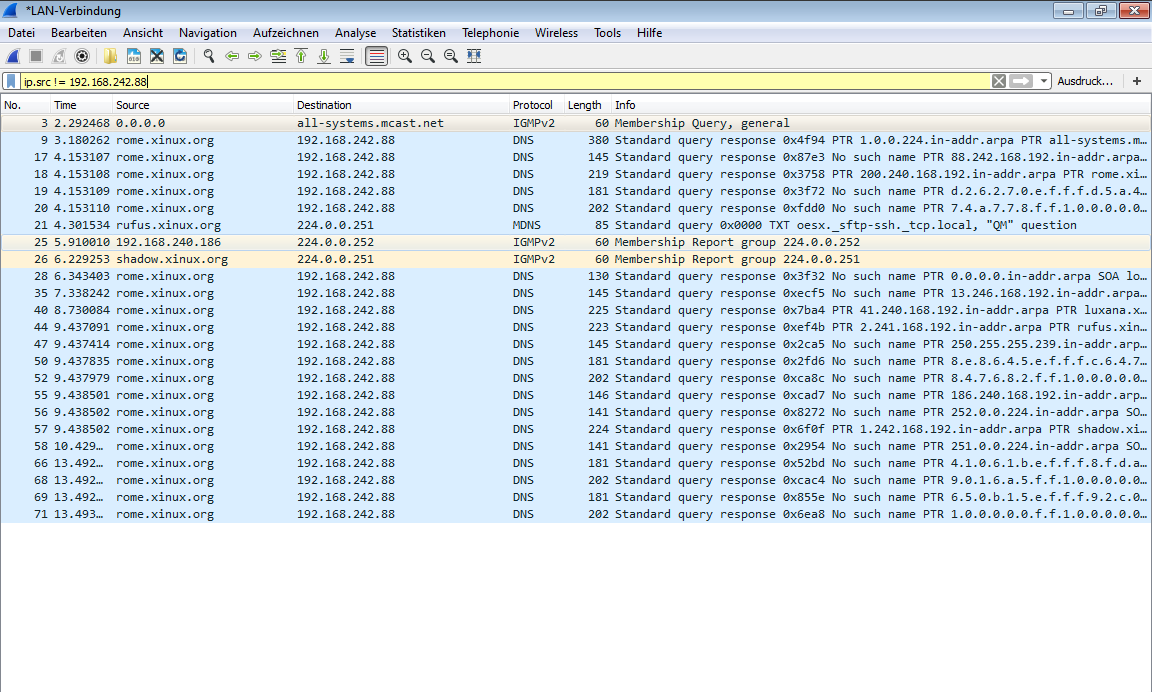
Task: Stop the running packet capture
Action: [35, 56]
